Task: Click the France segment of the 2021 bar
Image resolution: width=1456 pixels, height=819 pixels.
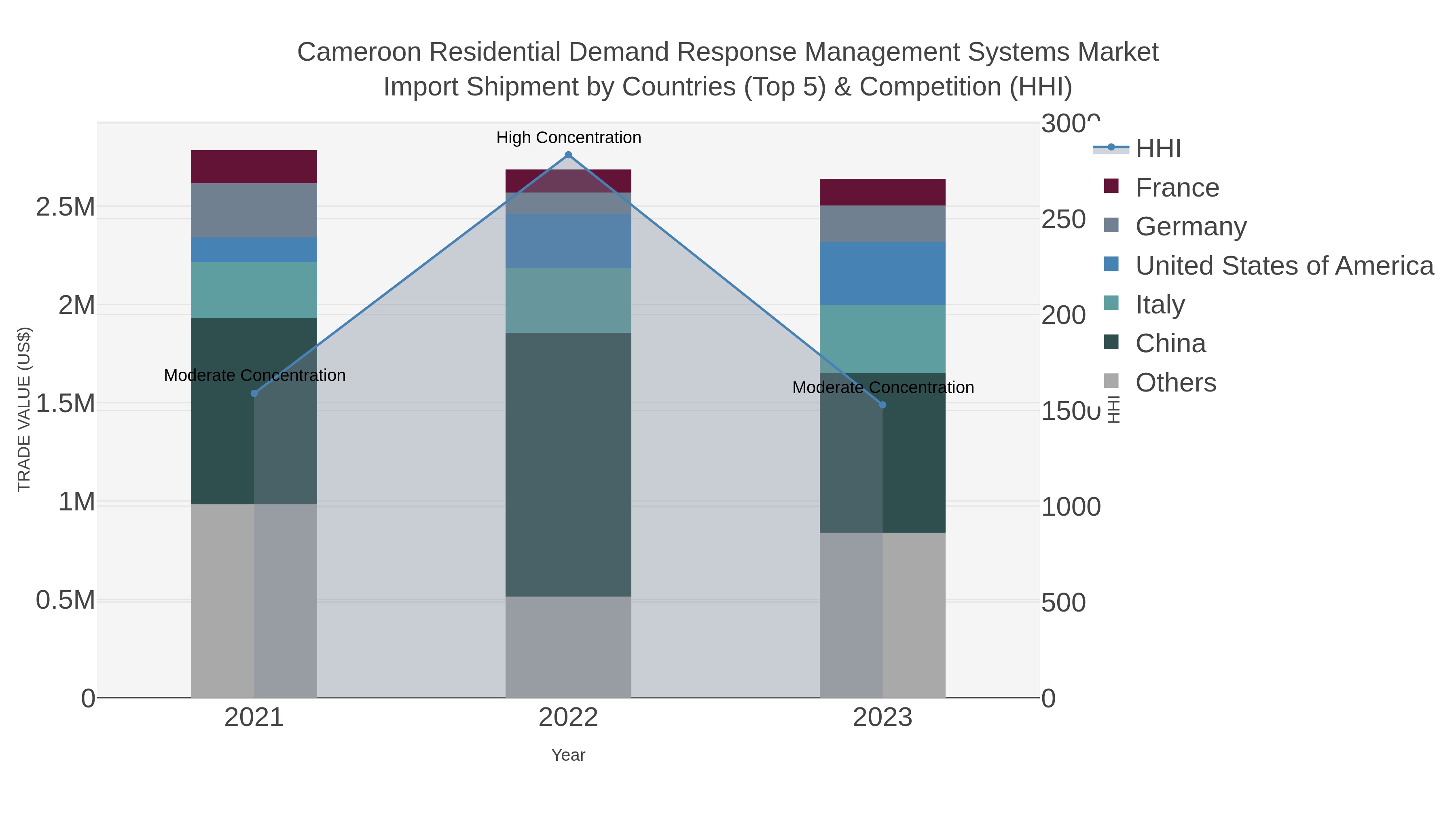Action: pos(254,167)
